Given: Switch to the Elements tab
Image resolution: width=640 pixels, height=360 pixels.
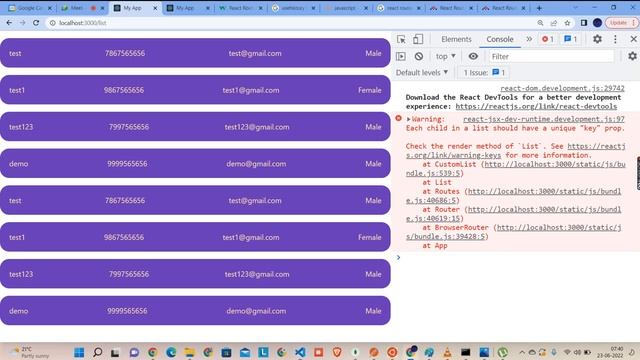Looking at the screenshot, I should (x=456, y=39).
